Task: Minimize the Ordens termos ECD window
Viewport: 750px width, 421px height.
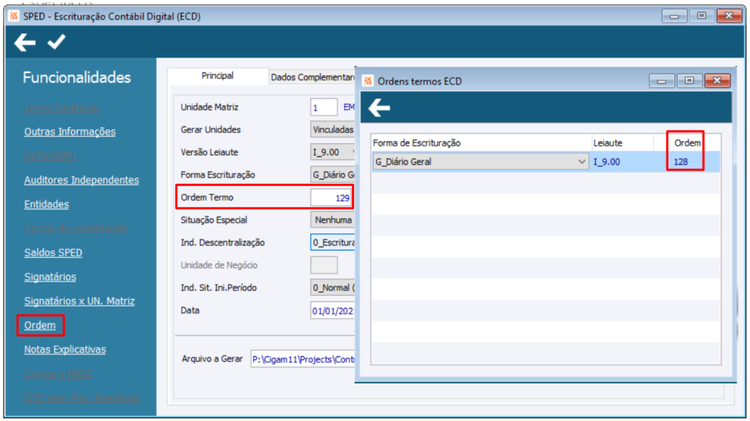Action: pyautogui.click(x=662, y=81)
